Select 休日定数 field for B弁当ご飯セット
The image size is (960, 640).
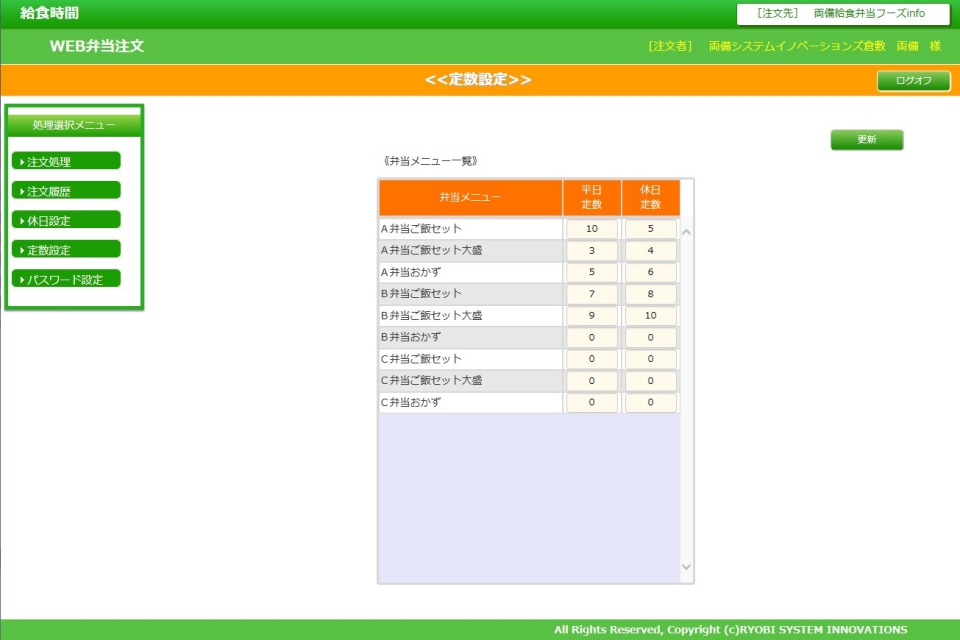(x=650, y=294)
